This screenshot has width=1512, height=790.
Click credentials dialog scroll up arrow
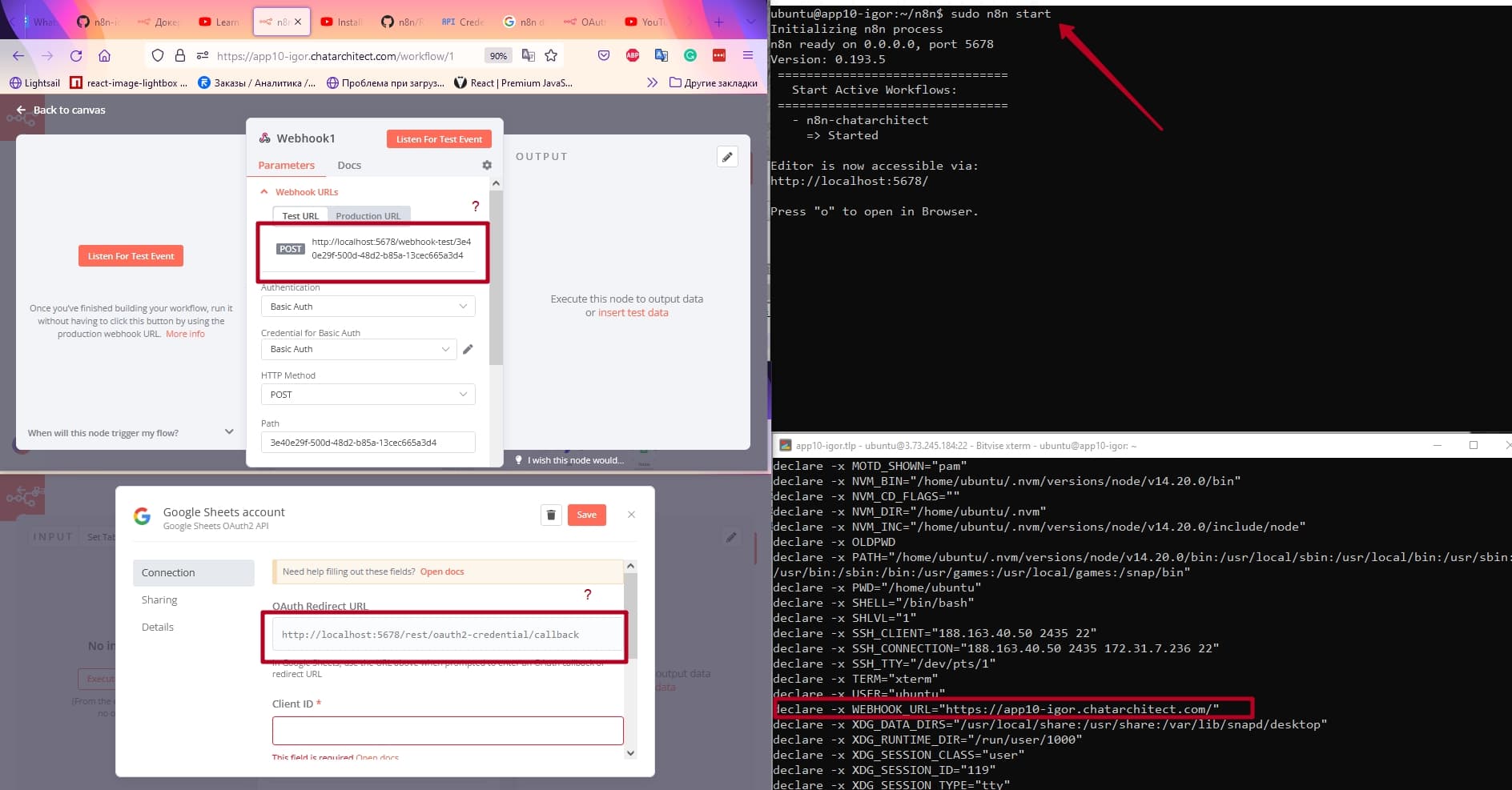[x=630, y=566]
